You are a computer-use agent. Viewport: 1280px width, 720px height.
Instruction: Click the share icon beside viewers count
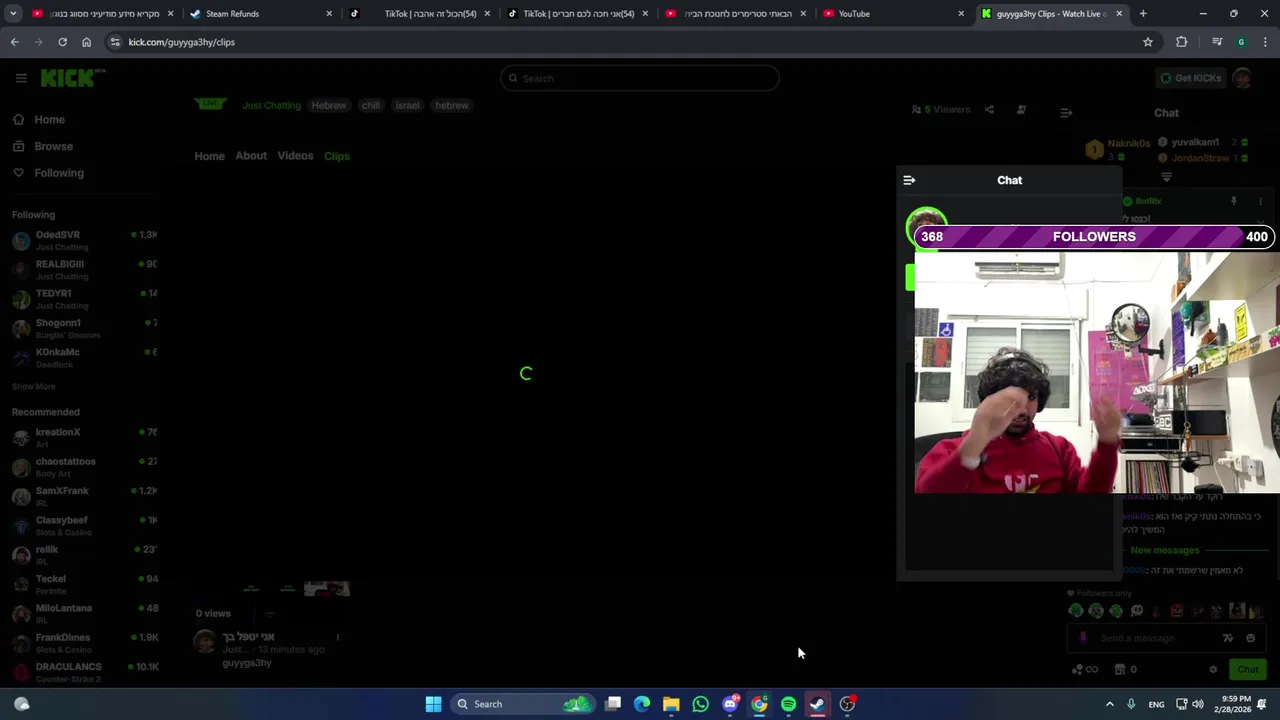coord(989,110)
